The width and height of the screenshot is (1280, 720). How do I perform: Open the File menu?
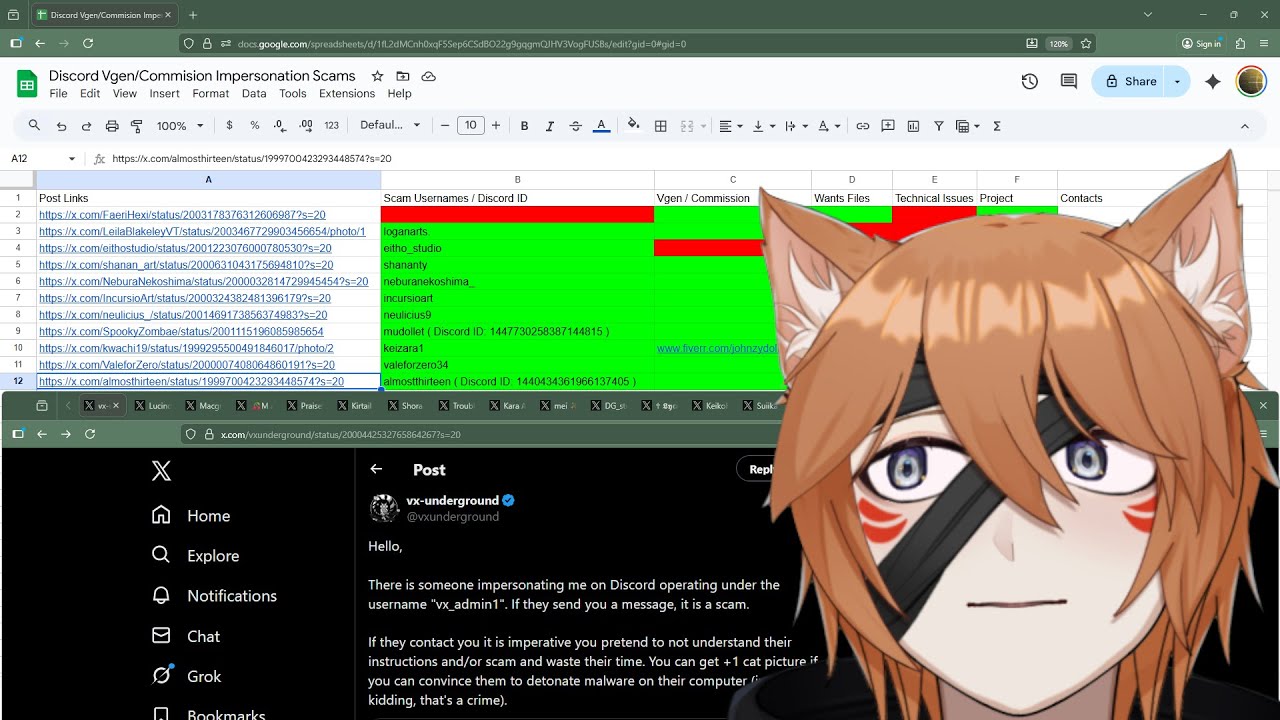click(x=58, y=94)
